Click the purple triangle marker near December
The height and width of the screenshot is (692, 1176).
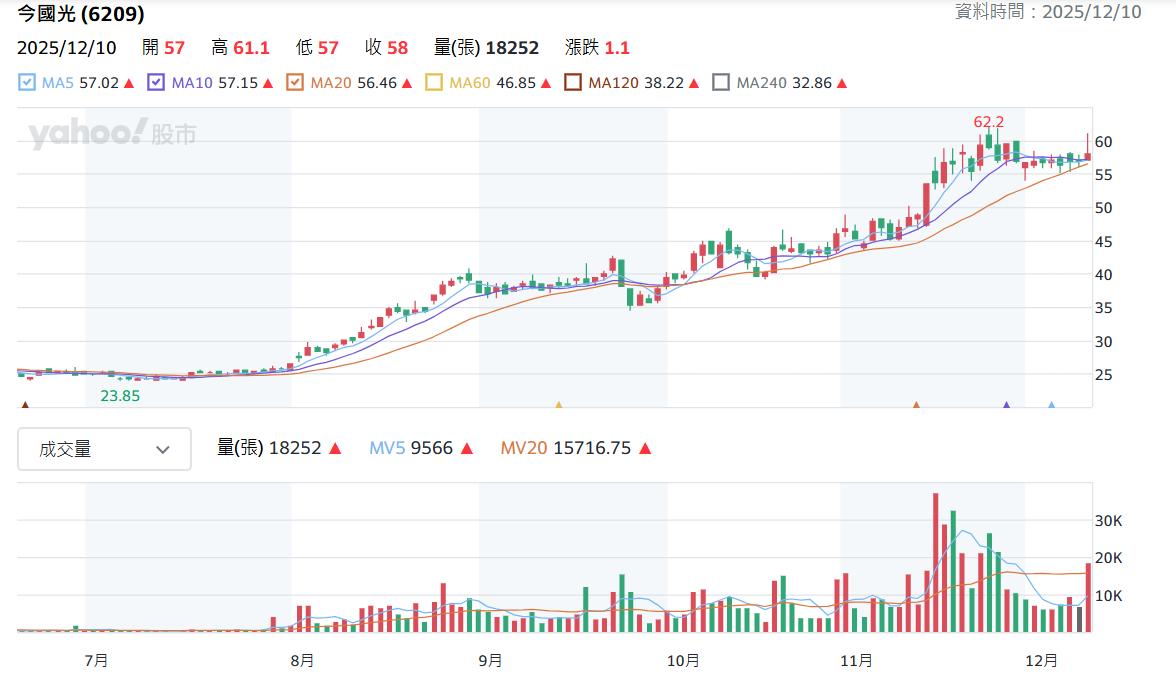[x=1006, y=405]
